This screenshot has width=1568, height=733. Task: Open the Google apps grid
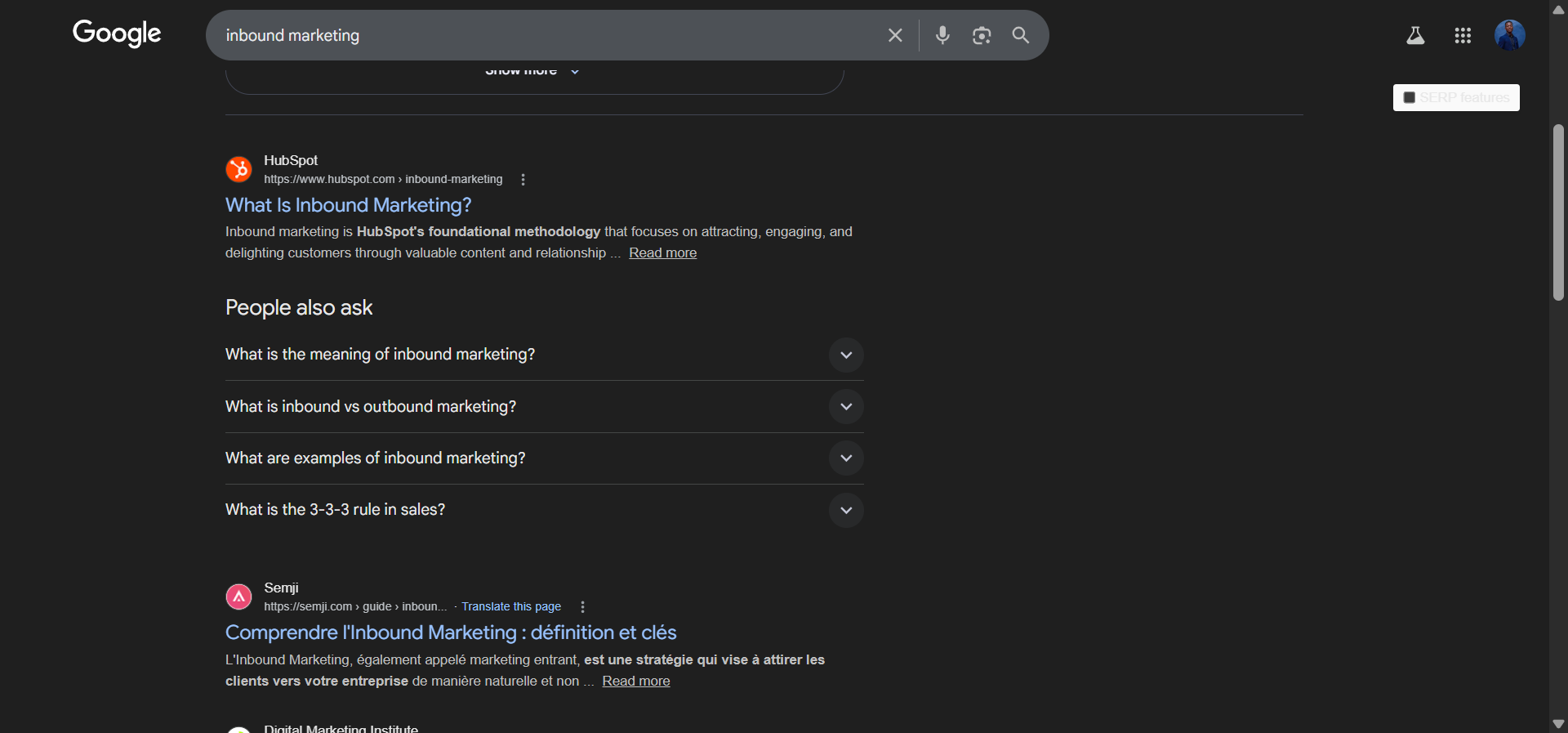tap(1463, 35)
